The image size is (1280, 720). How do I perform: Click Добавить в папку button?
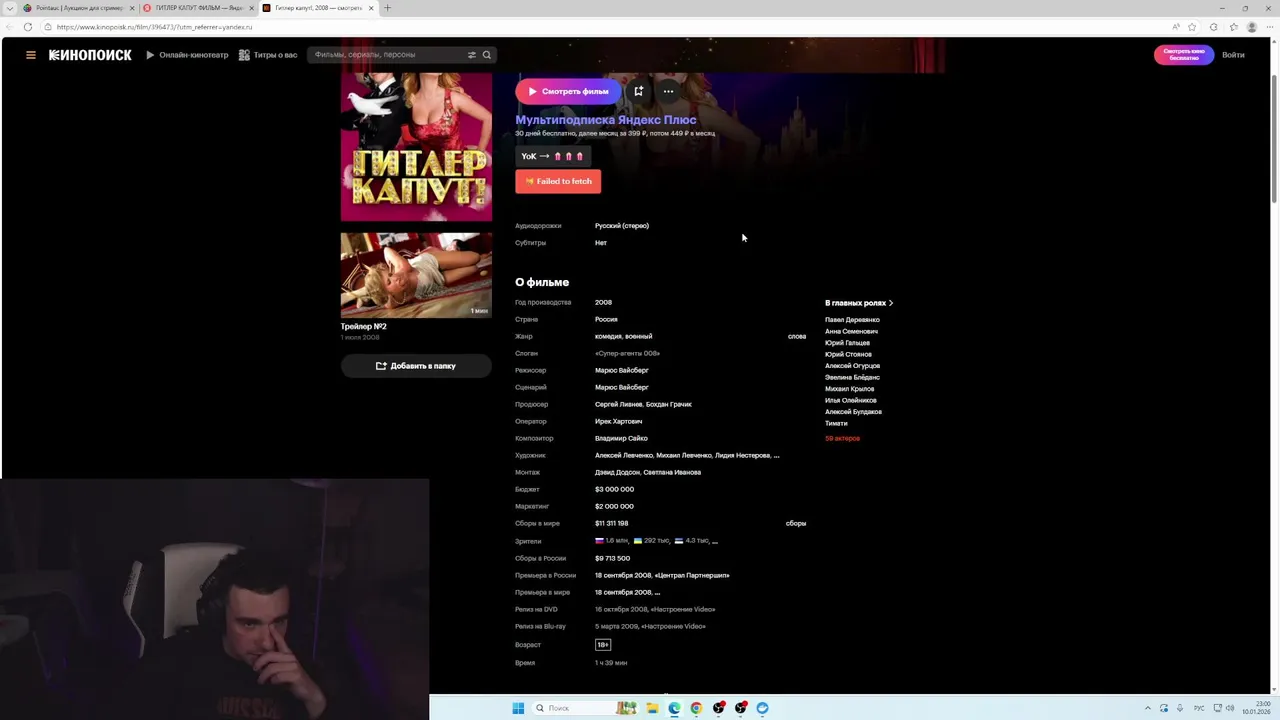pyautogui.click(x=416, y=366)
